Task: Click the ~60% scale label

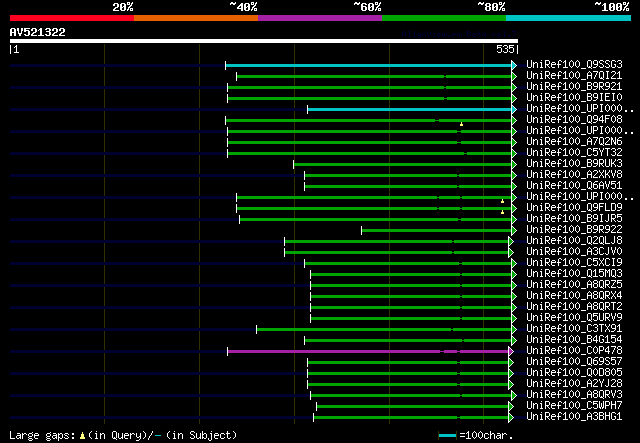Action: [x=367, y=7]
